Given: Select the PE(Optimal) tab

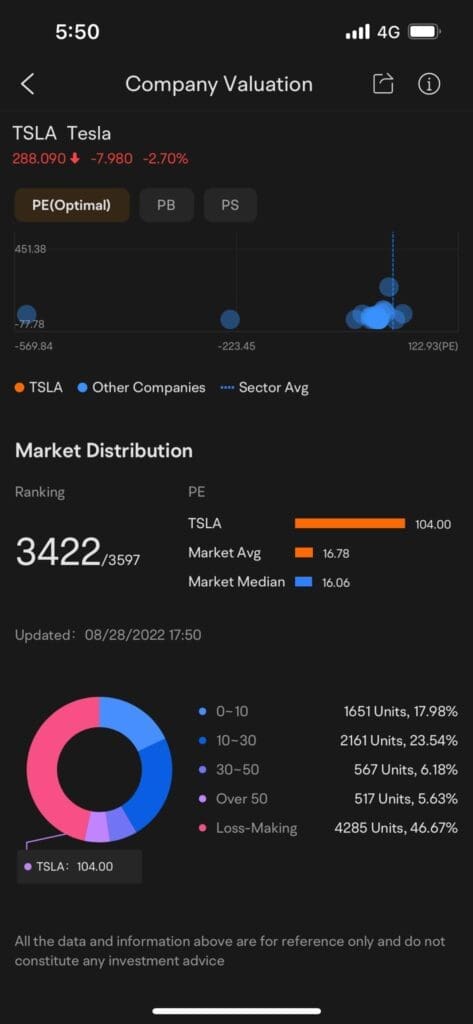Looking at the screenshot, I should point(72,205).
